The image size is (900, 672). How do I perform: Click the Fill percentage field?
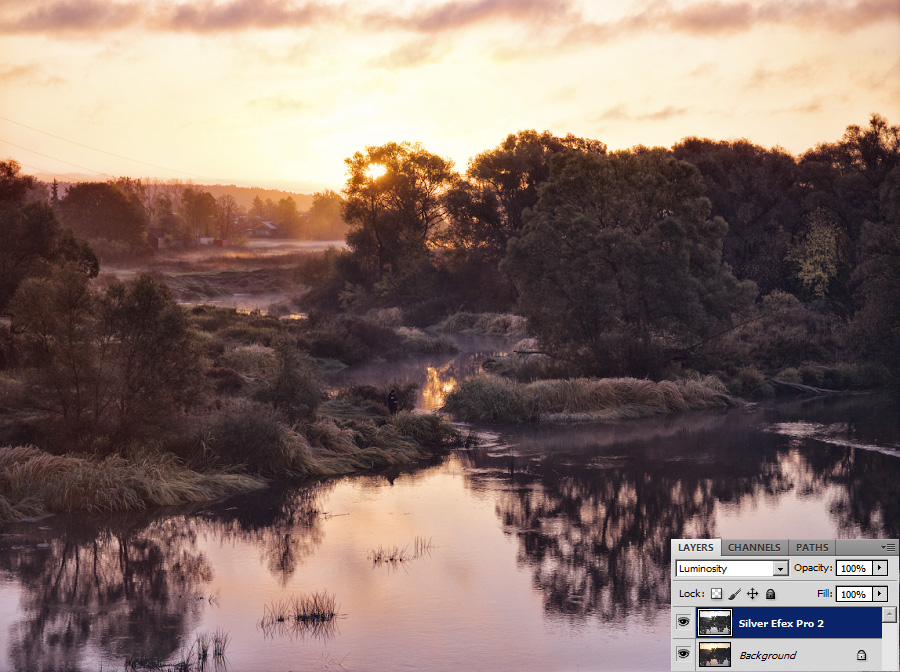click(x=853, y=594)
